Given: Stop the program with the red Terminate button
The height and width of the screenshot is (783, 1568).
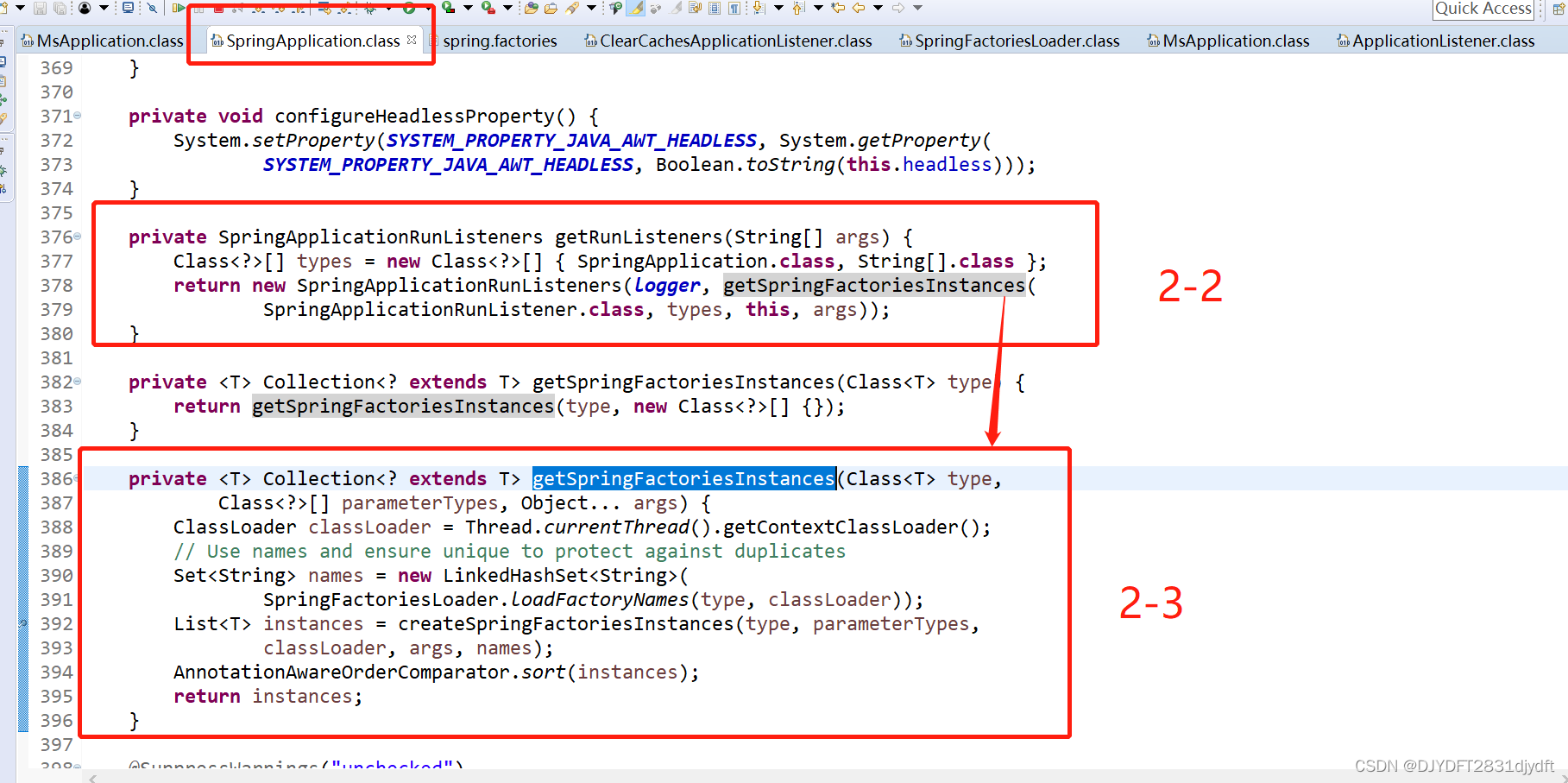Looking at the screenshot, I should [219, 10].
